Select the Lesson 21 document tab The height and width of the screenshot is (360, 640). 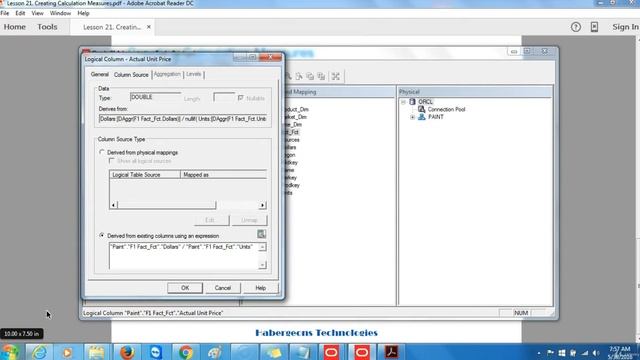111,27
